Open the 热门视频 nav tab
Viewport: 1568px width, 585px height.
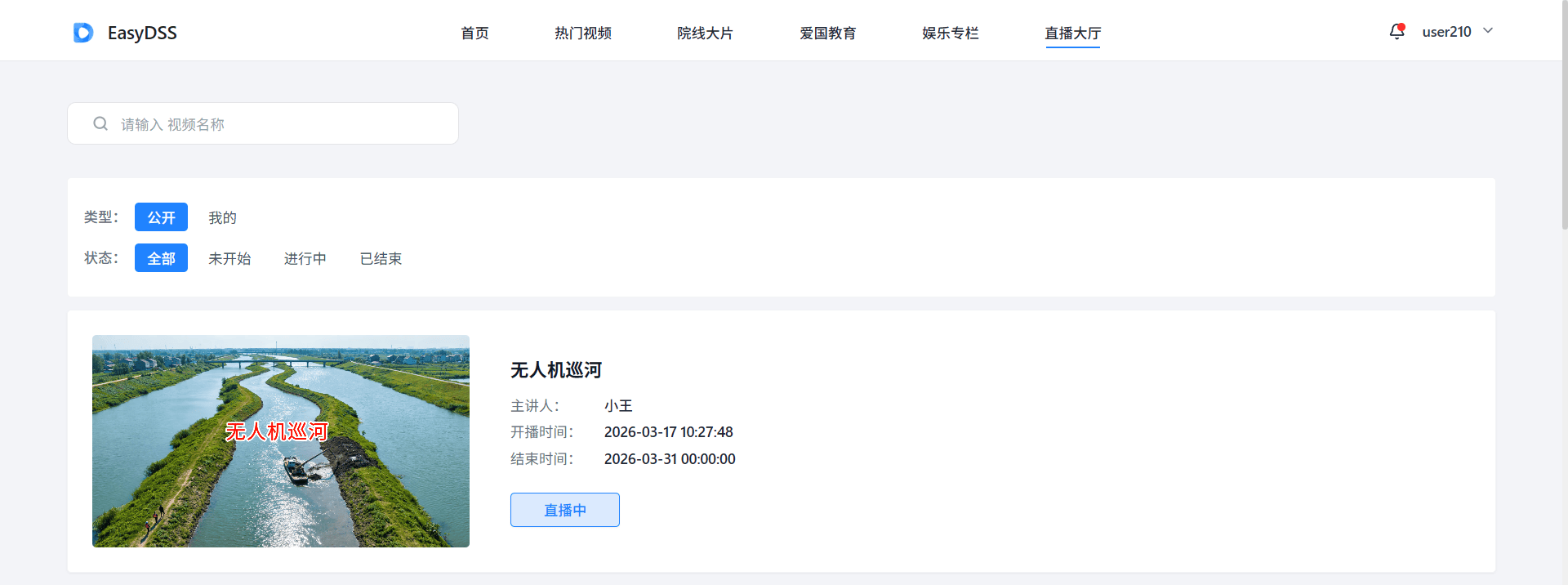[x=583, y=33]
